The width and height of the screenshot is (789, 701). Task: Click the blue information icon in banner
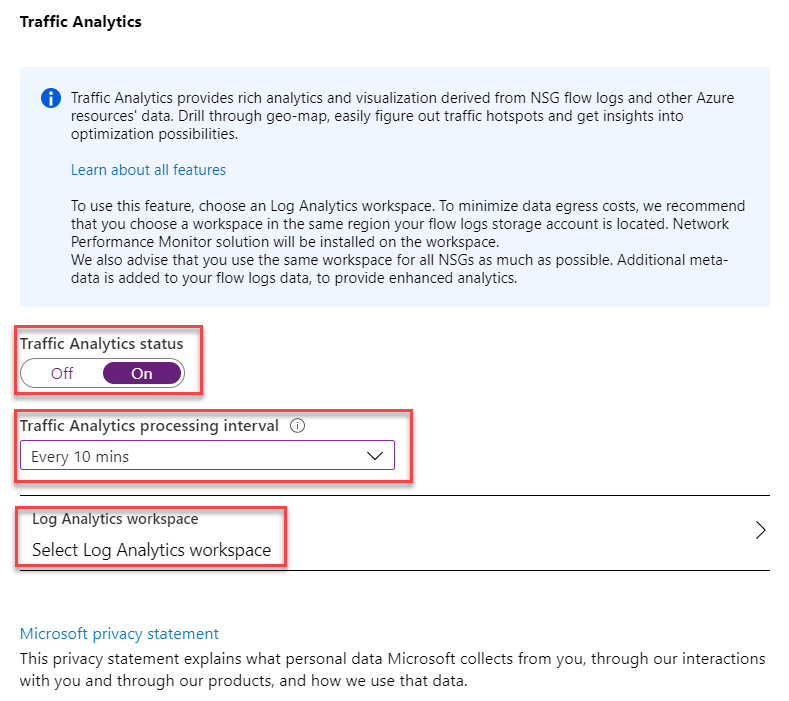51,98
